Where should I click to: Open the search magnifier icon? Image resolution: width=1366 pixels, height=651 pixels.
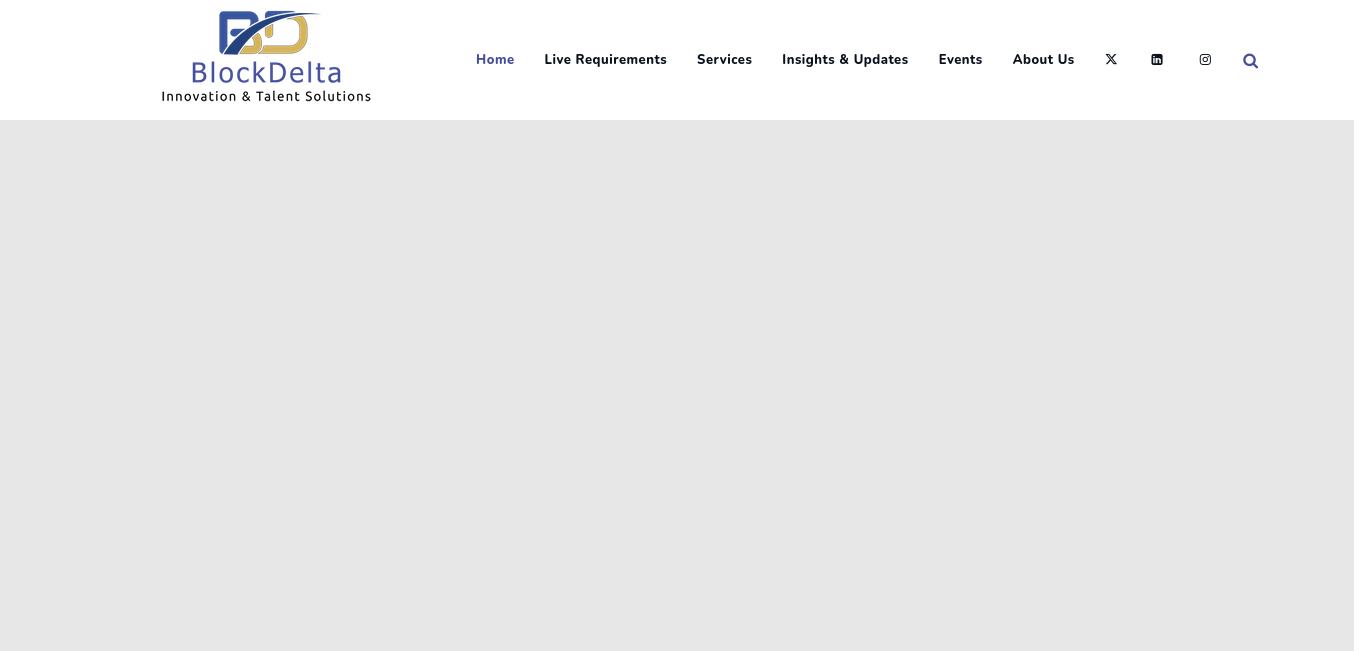coord(1250,61)
